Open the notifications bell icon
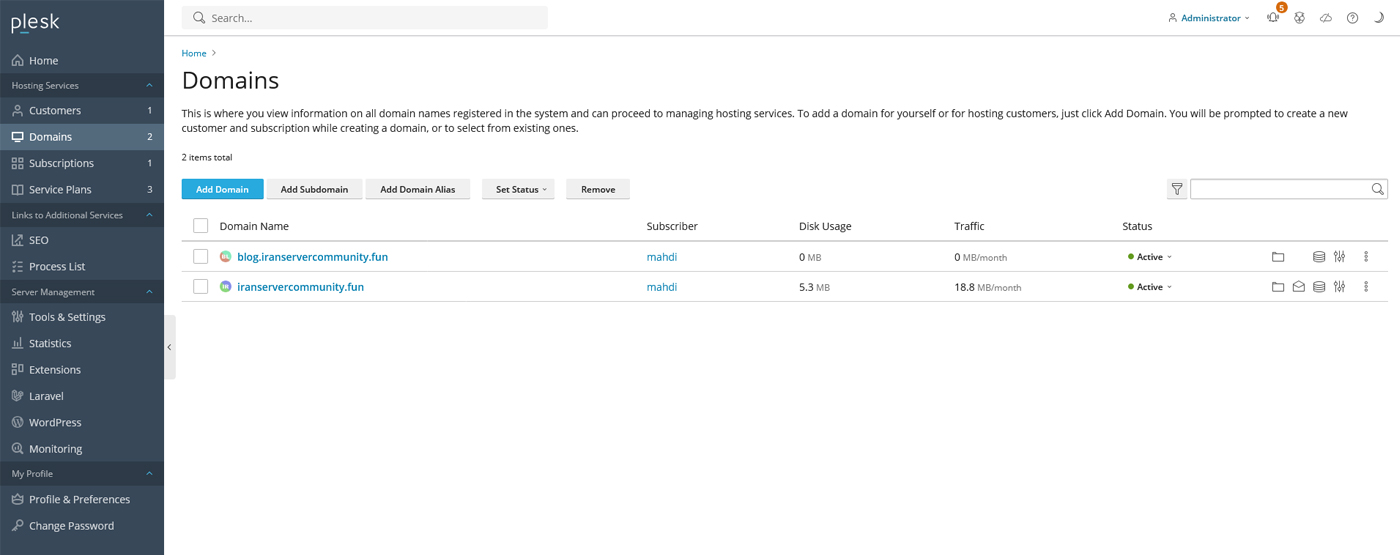 point(1272,18)
